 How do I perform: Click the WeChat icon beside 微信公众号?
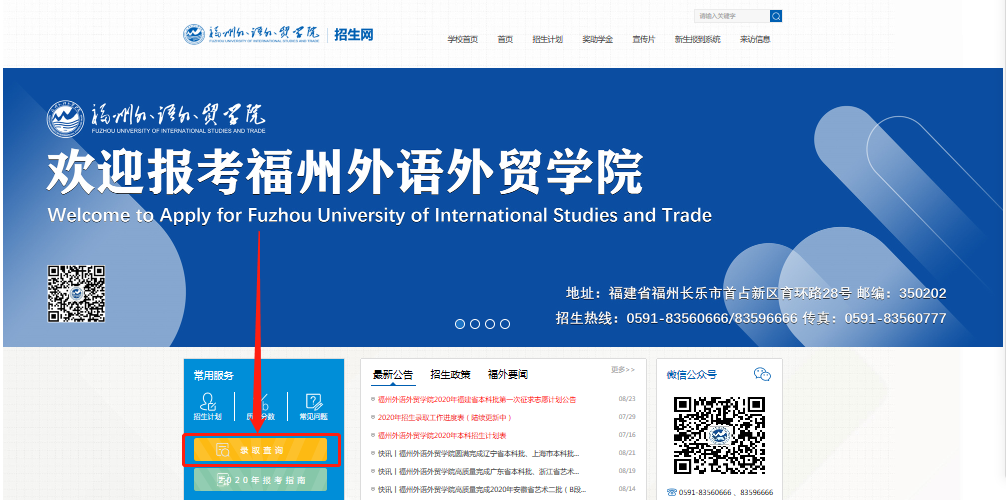point(762,374)
